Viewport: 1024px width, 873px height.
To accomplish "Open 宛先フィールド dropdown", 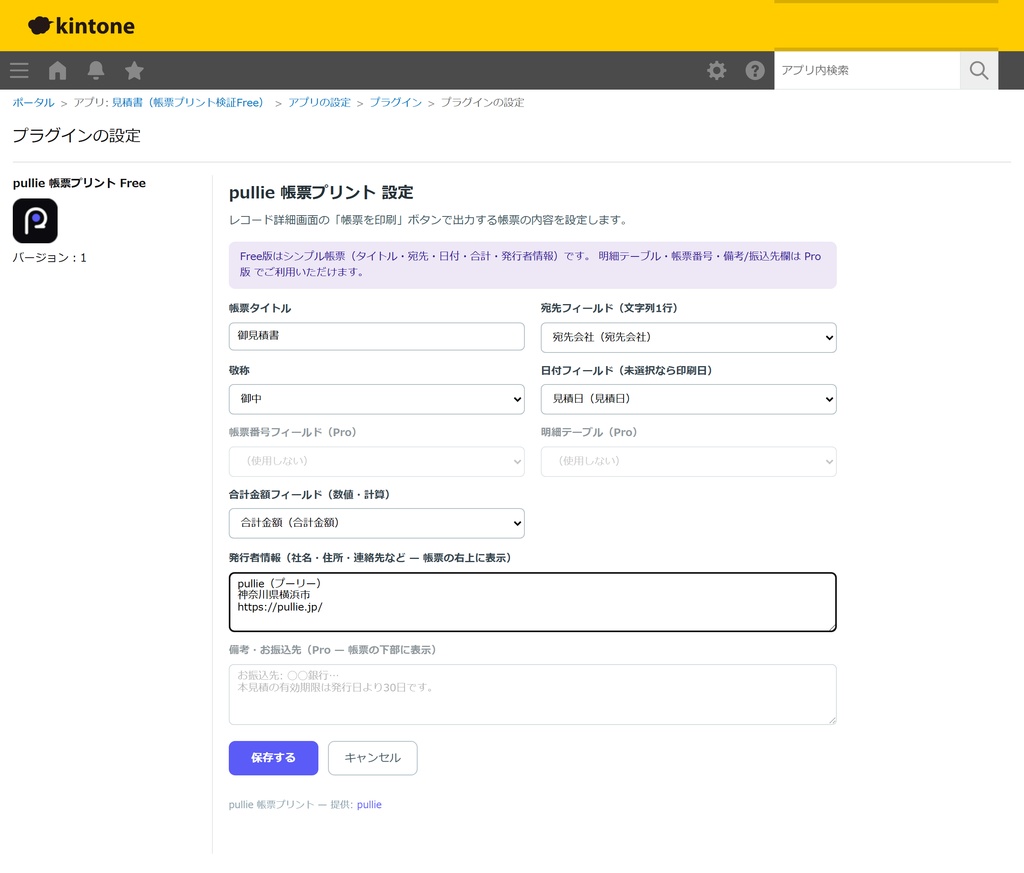I will click(688, 338).
